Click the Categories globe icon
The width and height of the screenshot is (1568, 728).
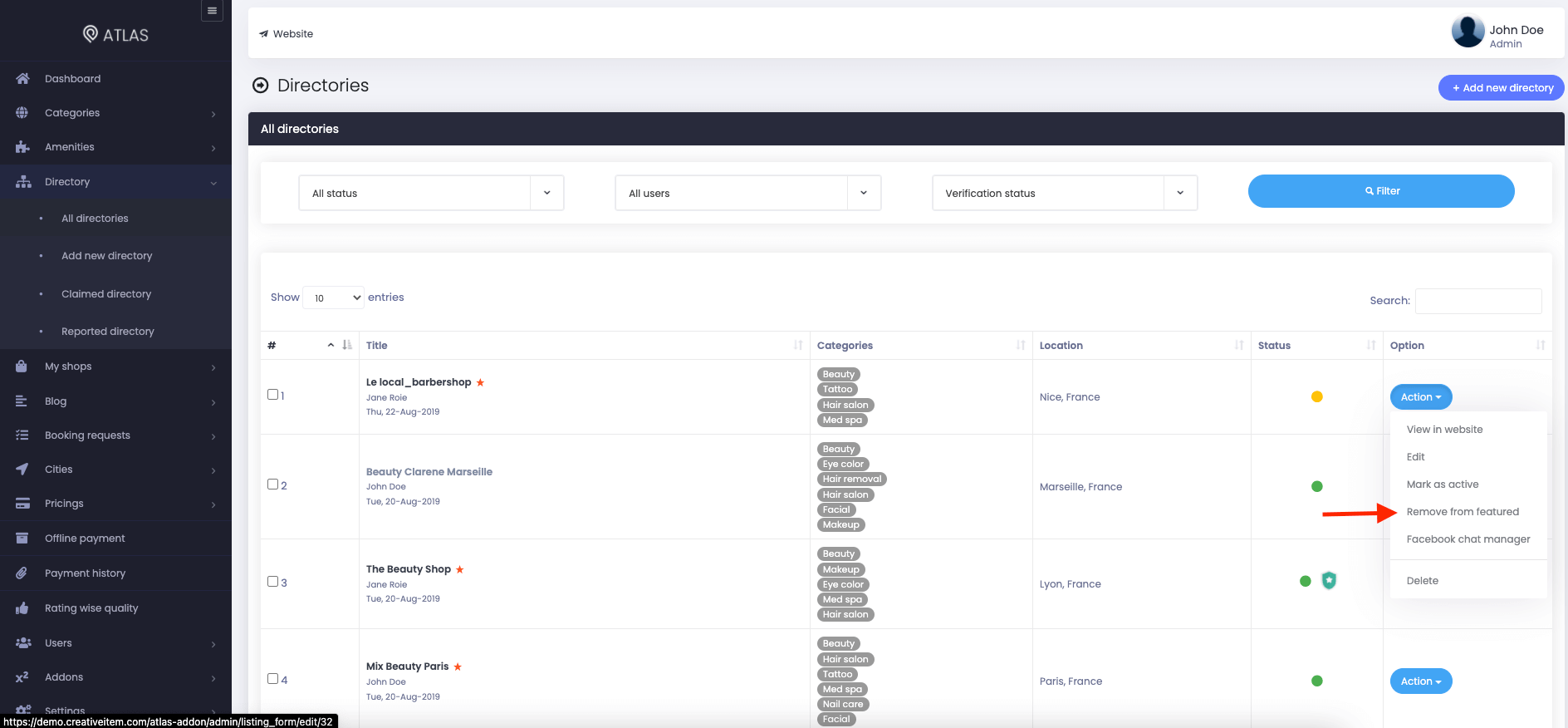22,113
